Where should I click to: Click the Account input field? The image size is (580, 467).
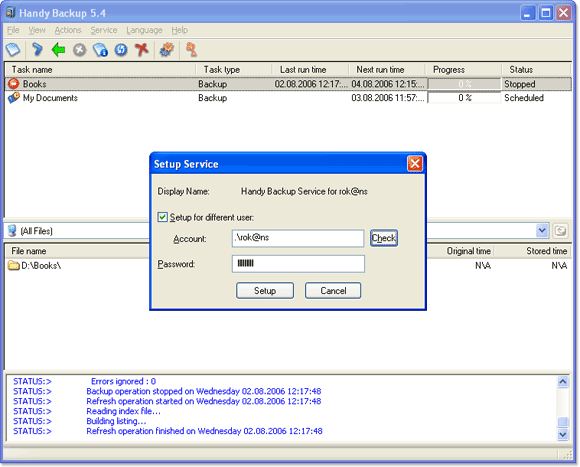(298, 238)
